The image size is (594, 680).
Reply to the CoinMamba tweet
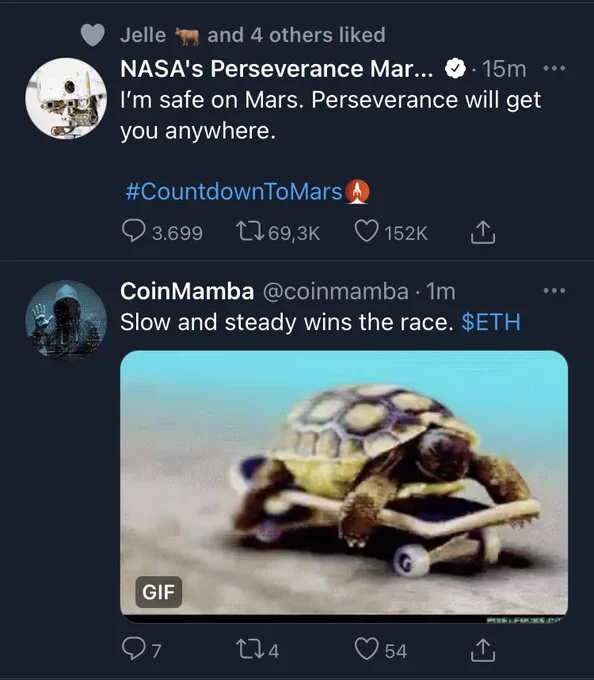click(x=142, y=650)
